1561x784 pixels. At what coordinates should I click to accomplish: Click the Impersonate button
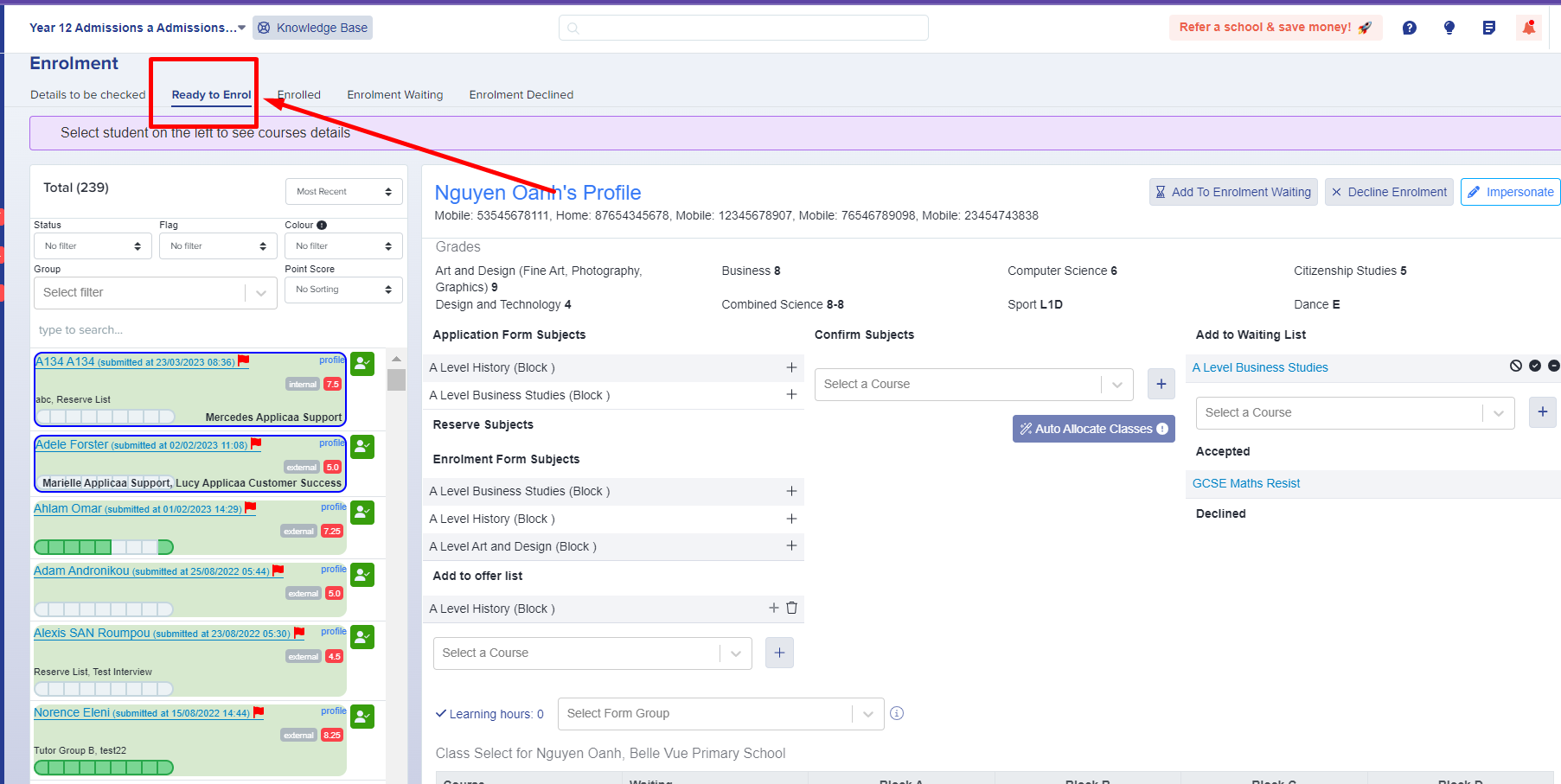pos(1511,192)
